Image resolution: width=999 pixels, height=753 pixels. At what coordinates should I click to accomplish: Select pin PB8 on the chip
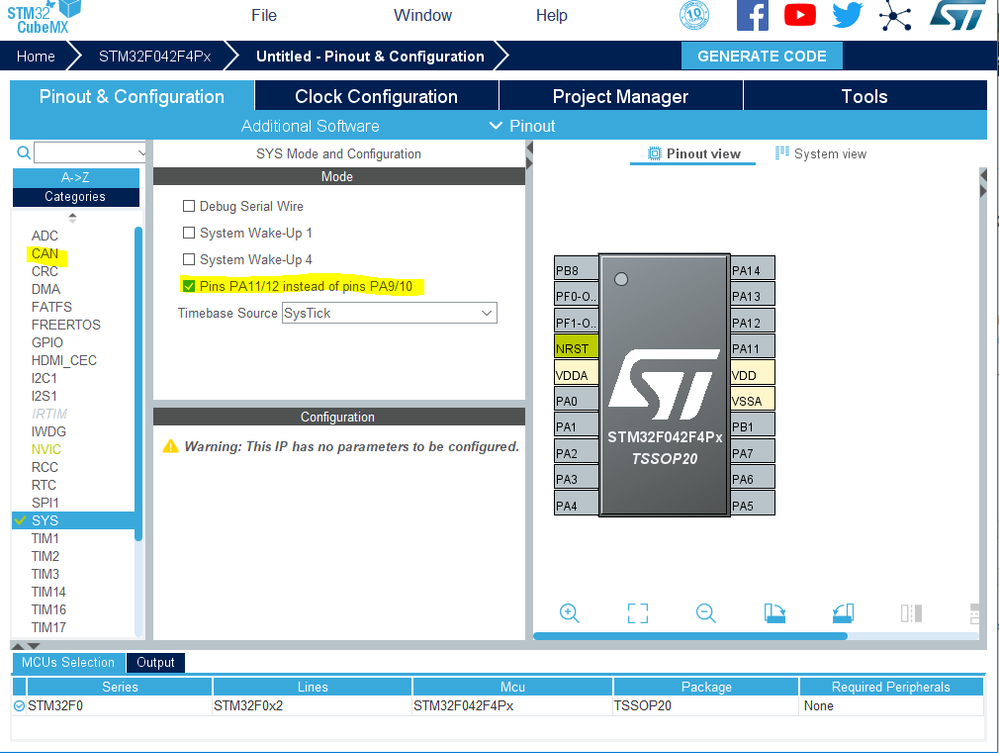576,270
